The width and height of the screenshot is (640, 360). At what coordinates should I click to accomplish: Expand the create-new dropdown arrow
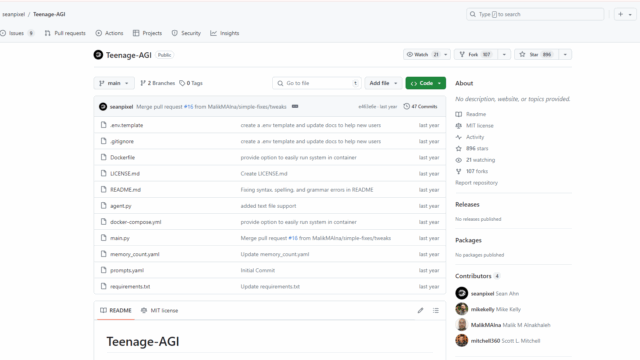pos(630,14)
